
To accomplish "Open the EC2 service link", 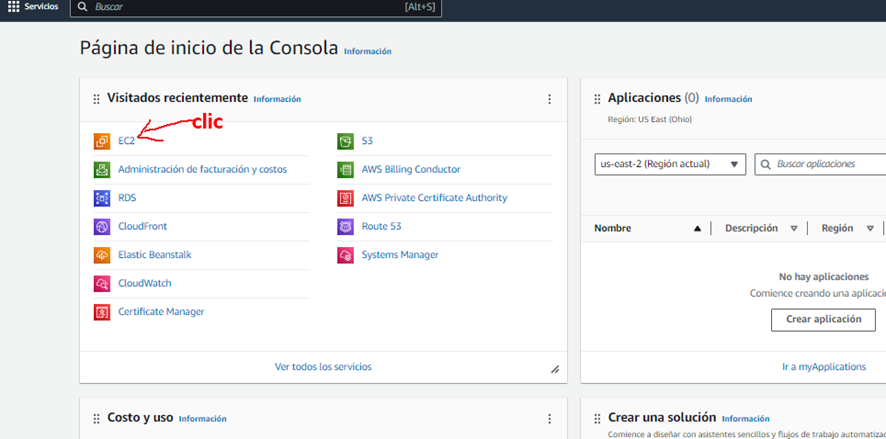I will 127,141.
